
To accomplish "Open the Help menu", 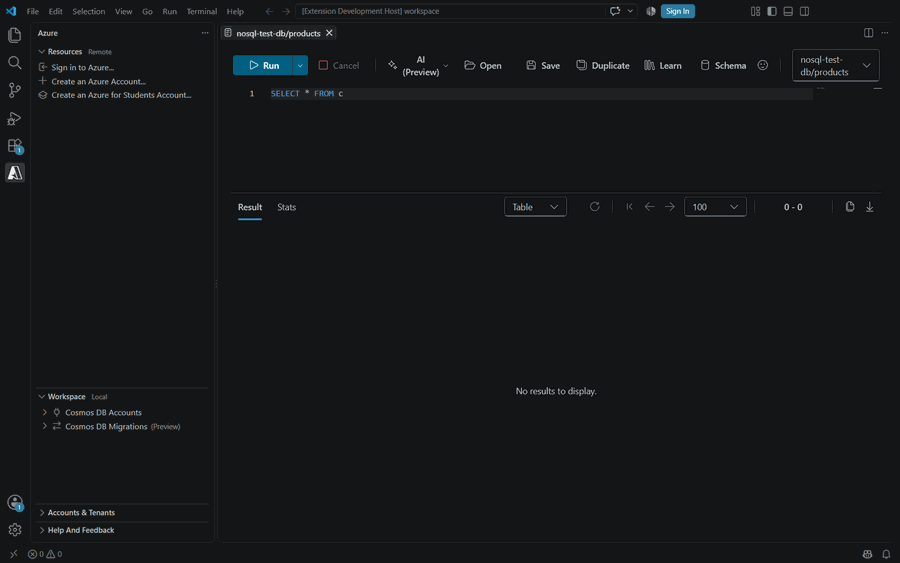I will click(235, 11).
